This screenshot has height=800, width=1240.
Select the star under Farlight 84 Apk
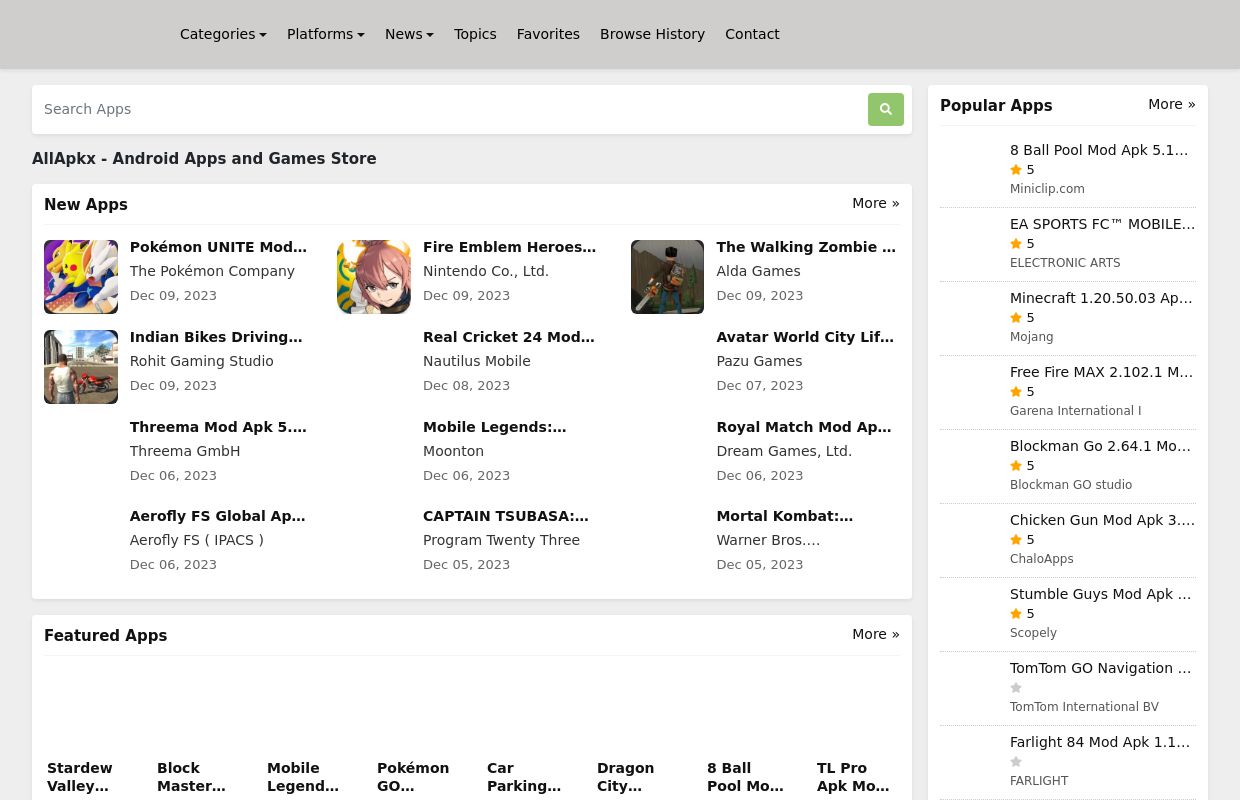coord(1016,762)
